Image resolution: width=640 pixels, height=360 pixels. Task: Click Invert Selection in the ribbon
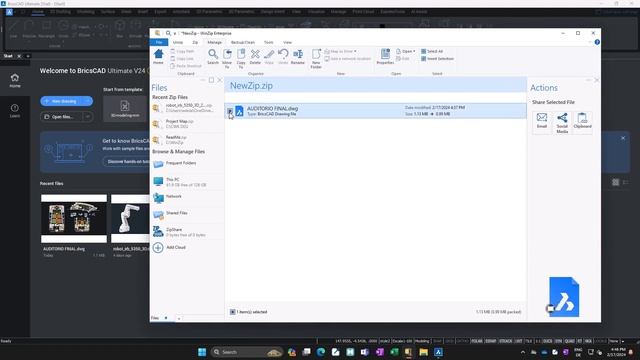click(437, 59)
